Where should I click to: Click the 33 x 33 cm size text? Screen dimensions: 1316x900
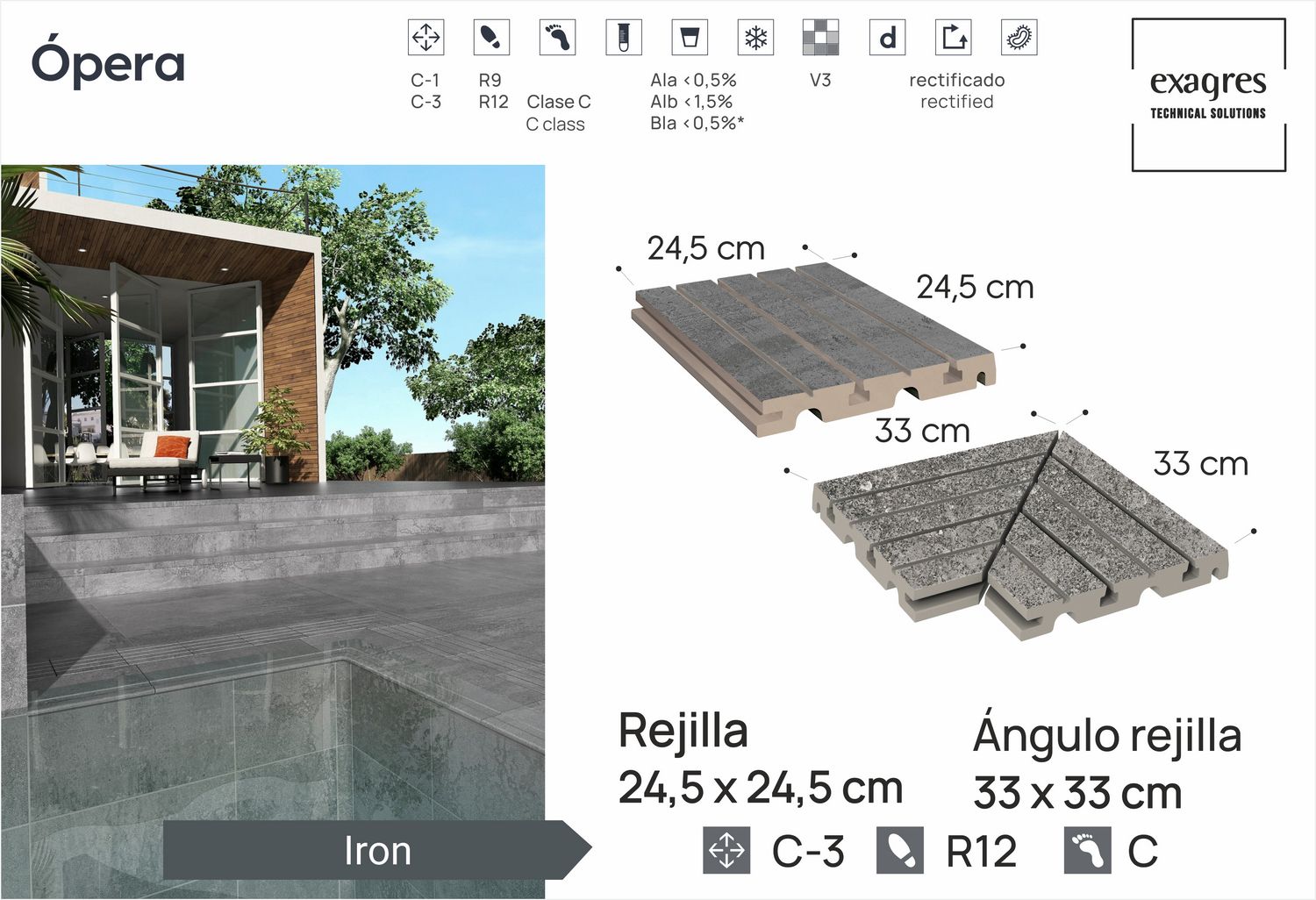[1077, 793]
